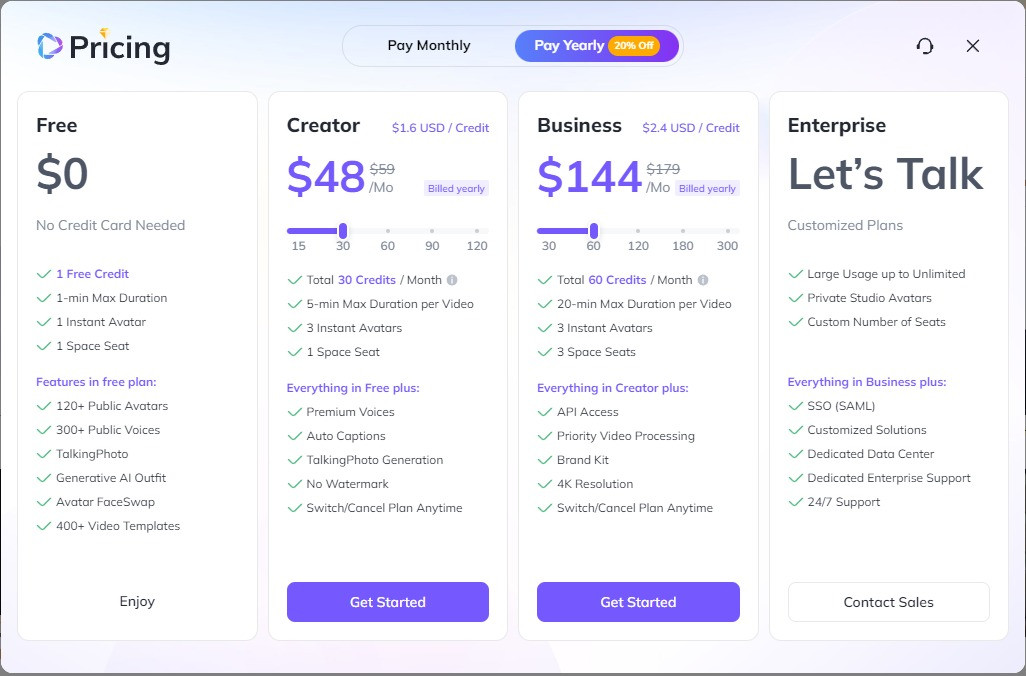Click the Contact Sales button
This screenshot has height=676, width=1026.
click(x=889, y=602)
